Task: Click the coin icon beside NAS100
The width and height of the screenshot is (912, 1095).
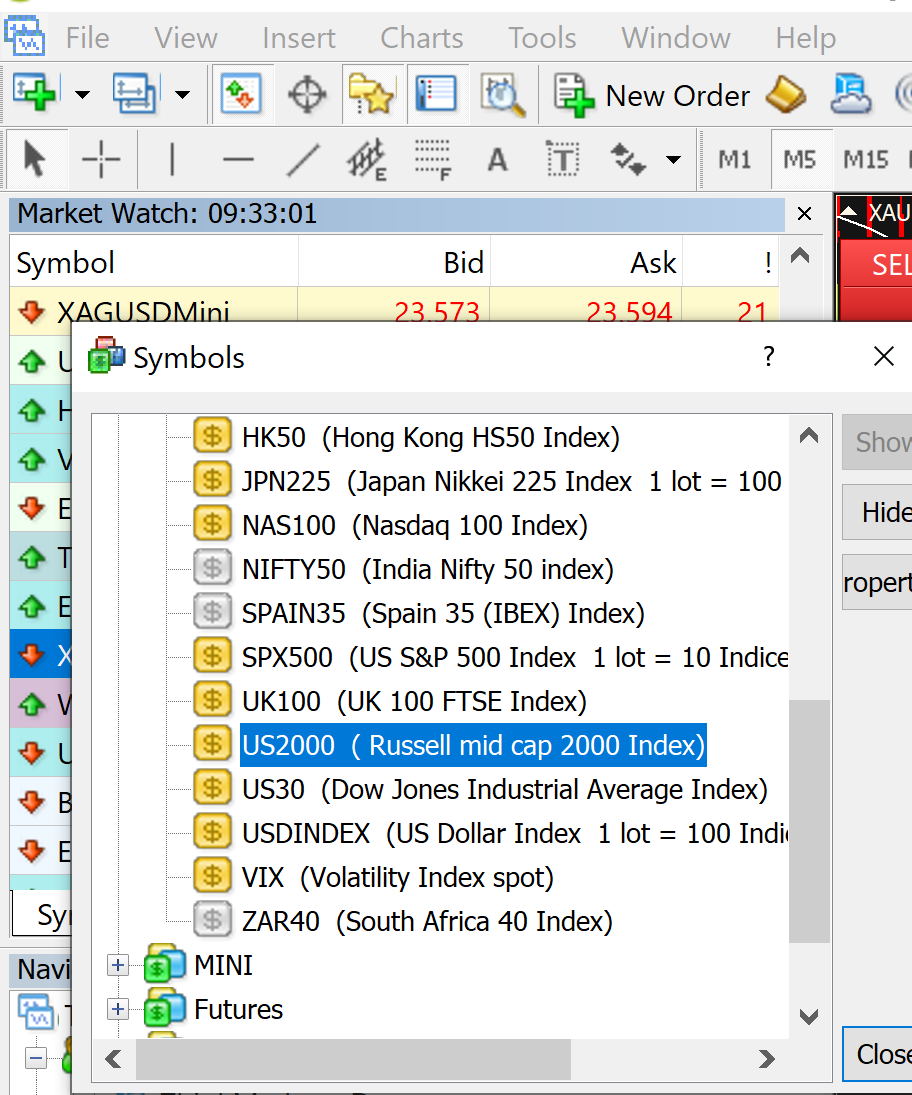Action: pyautogui.click(x=212, y=525)
